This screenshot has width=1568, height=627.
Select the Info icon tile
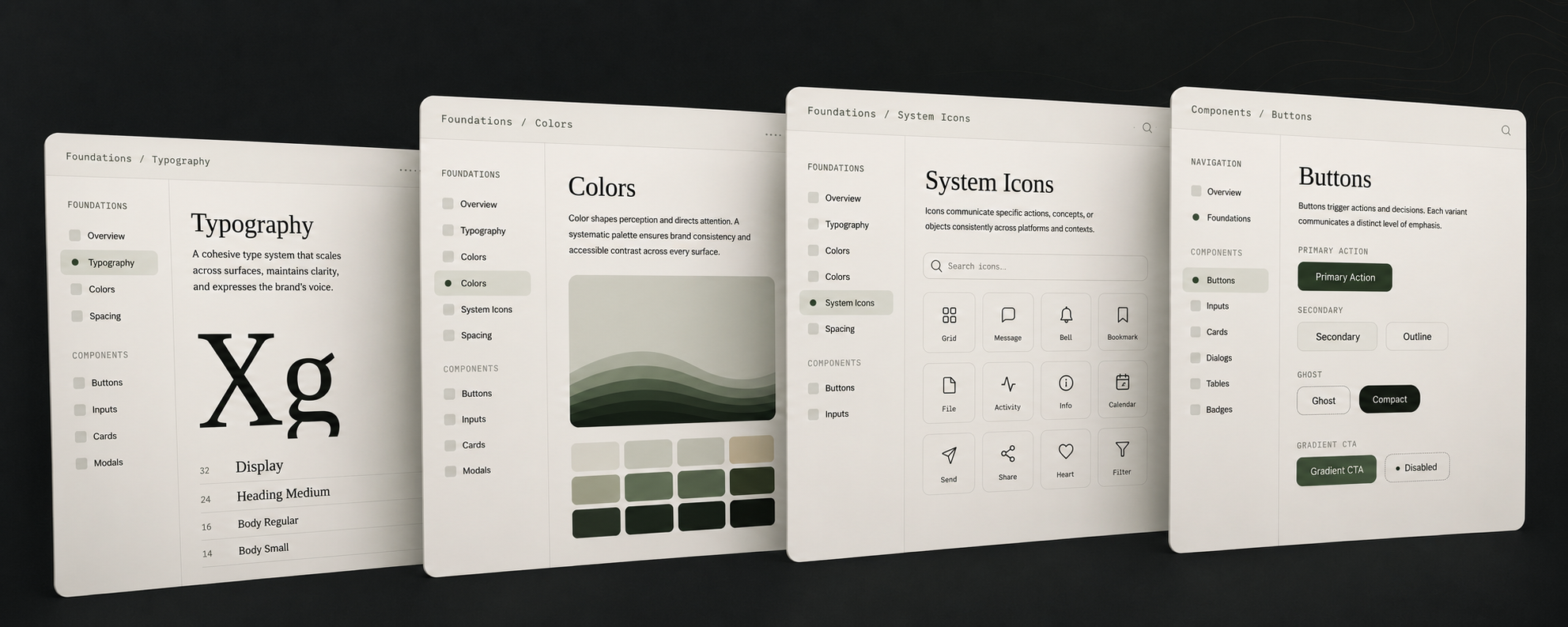(x=1066, y=390)
